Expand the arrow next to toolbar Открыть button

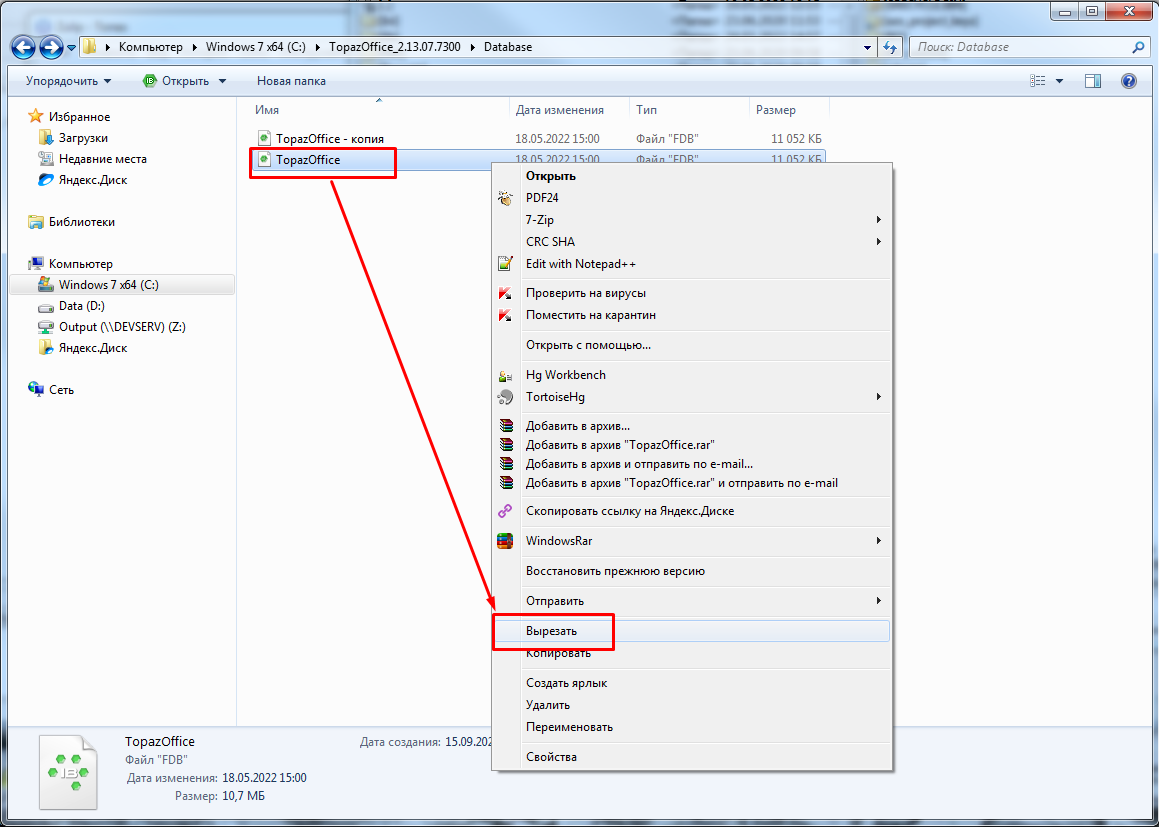pyautogui.click(x=222, y=81)
